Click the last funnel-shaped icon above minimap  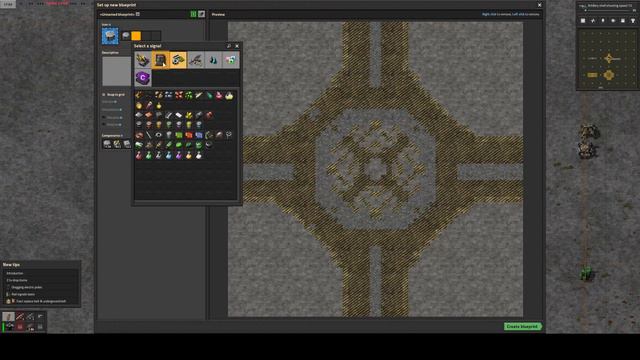point(633,20)
